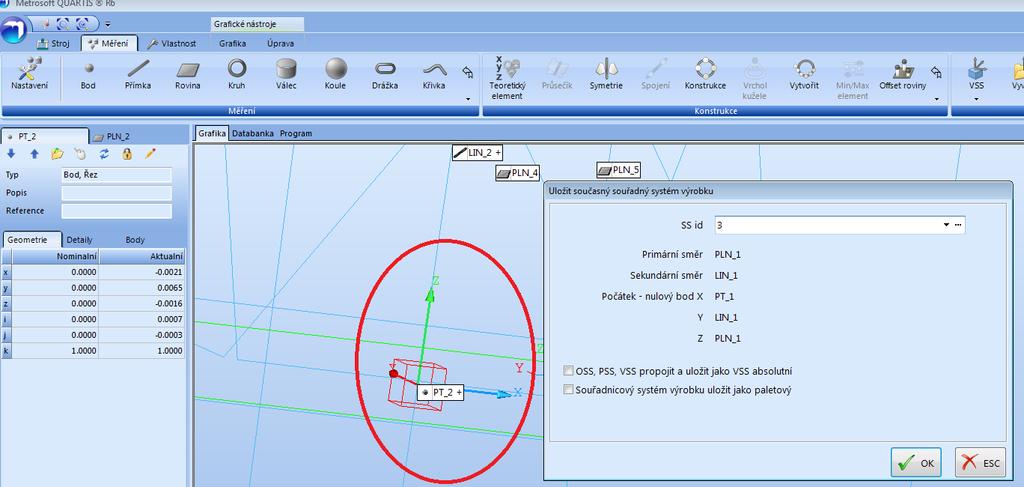Click the mouse icon in element panel

click(x=80, y=154)
